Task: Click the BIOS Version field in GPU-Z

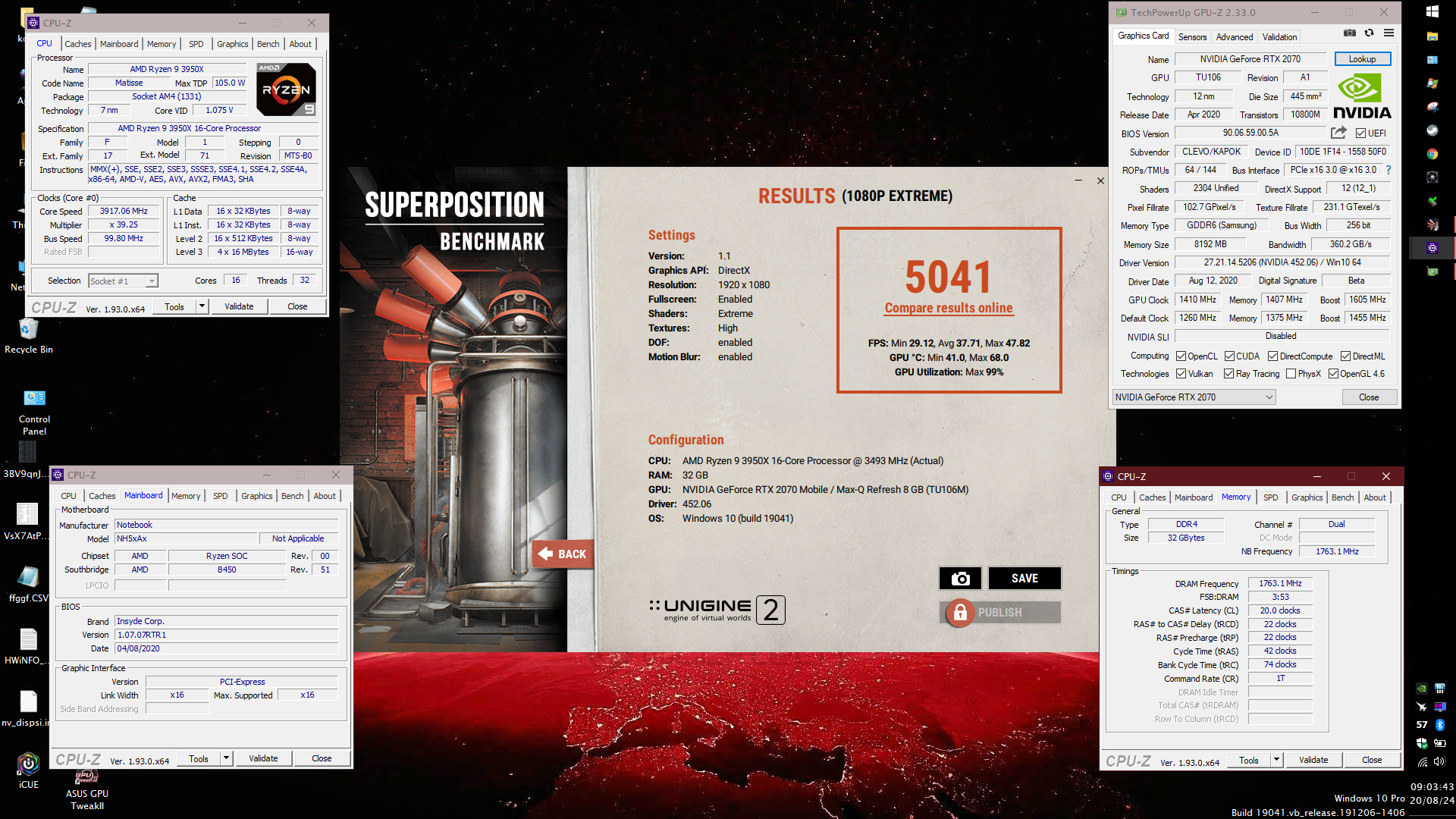Action: (1250, 133)
